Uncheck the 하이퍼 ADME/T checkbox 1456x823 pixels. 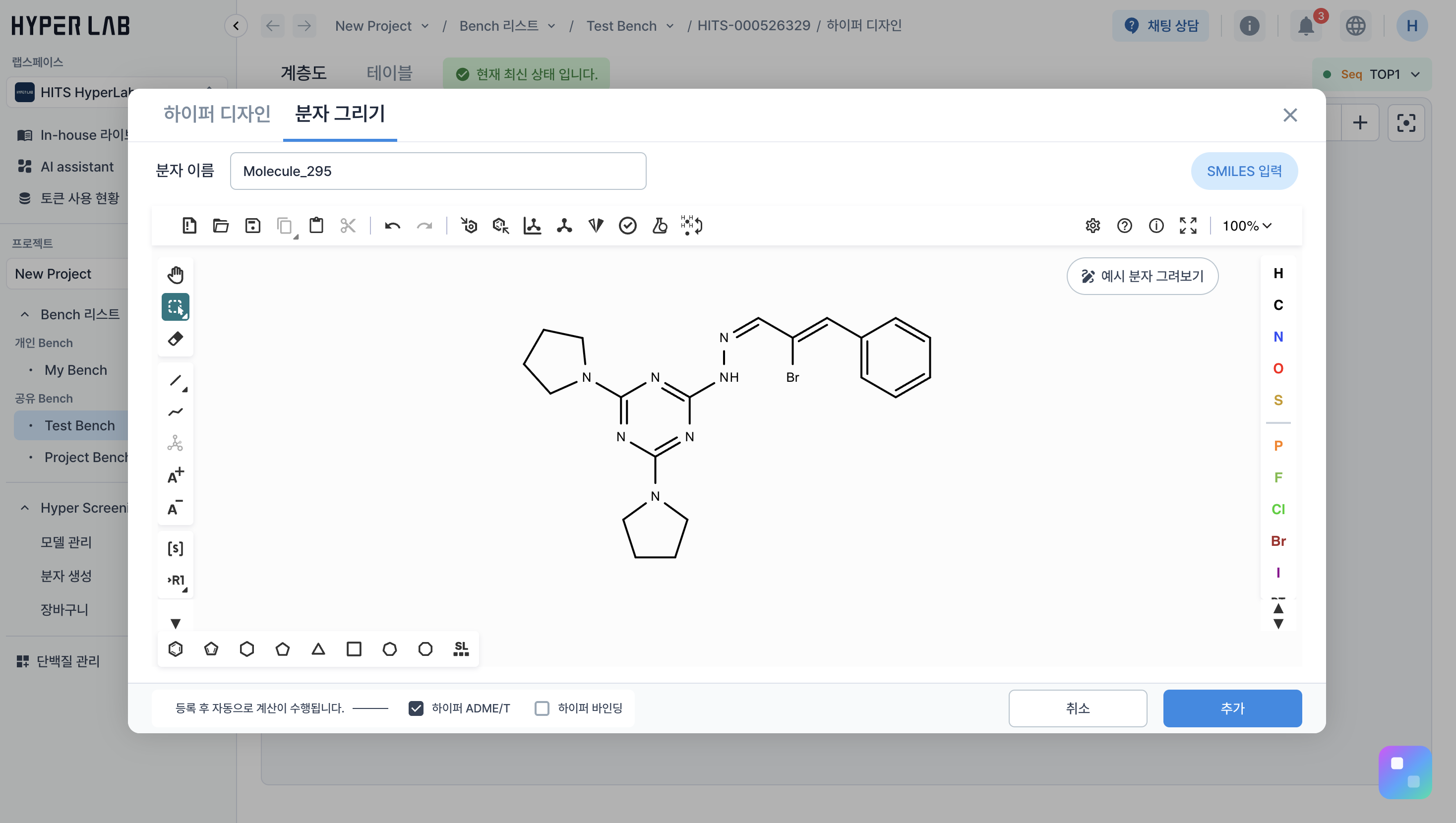click(416, 708)
